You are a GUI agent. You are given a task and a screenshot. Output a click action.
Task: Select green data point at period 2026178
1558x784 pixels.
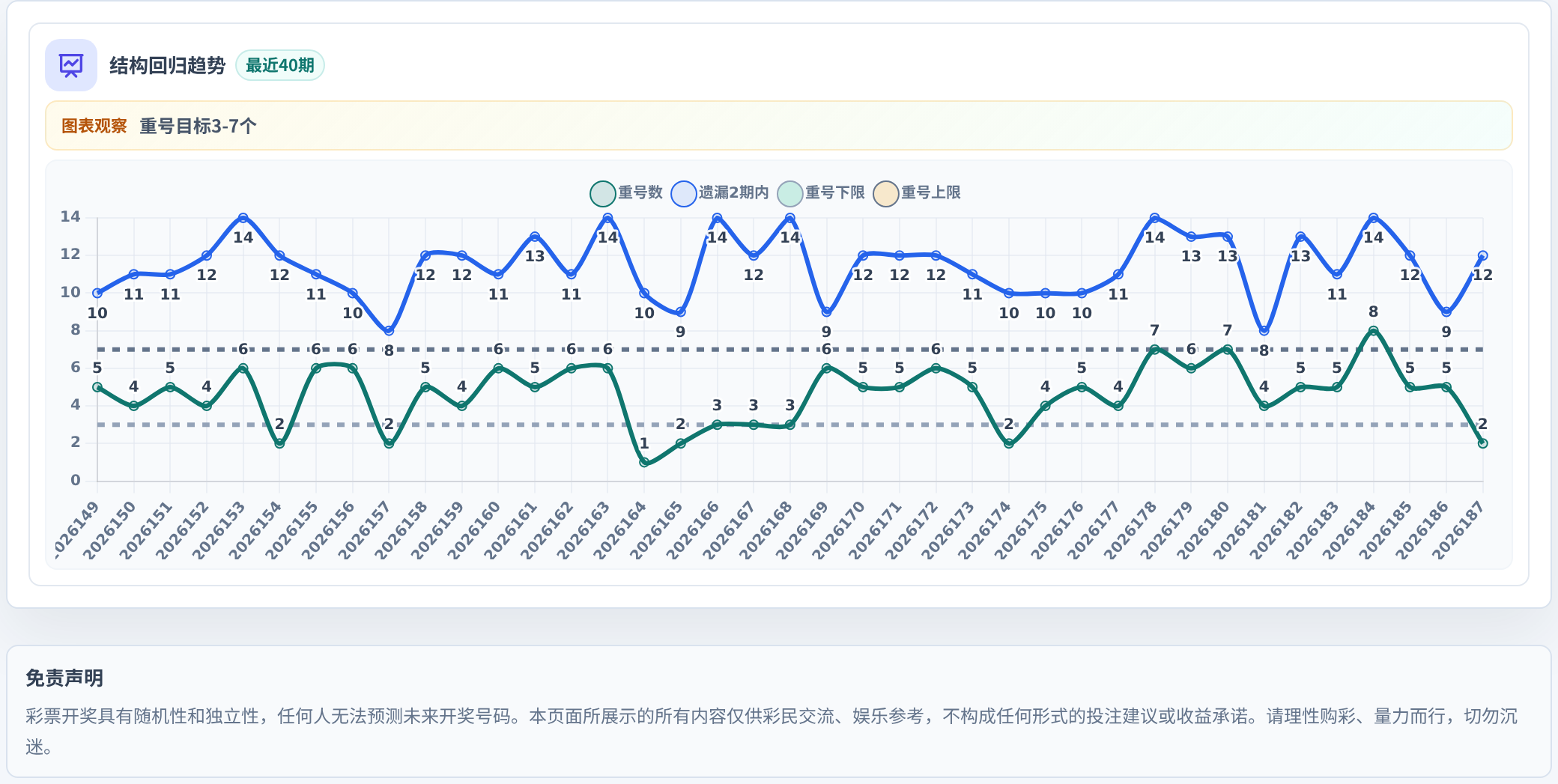click(x=1154, y=350)
